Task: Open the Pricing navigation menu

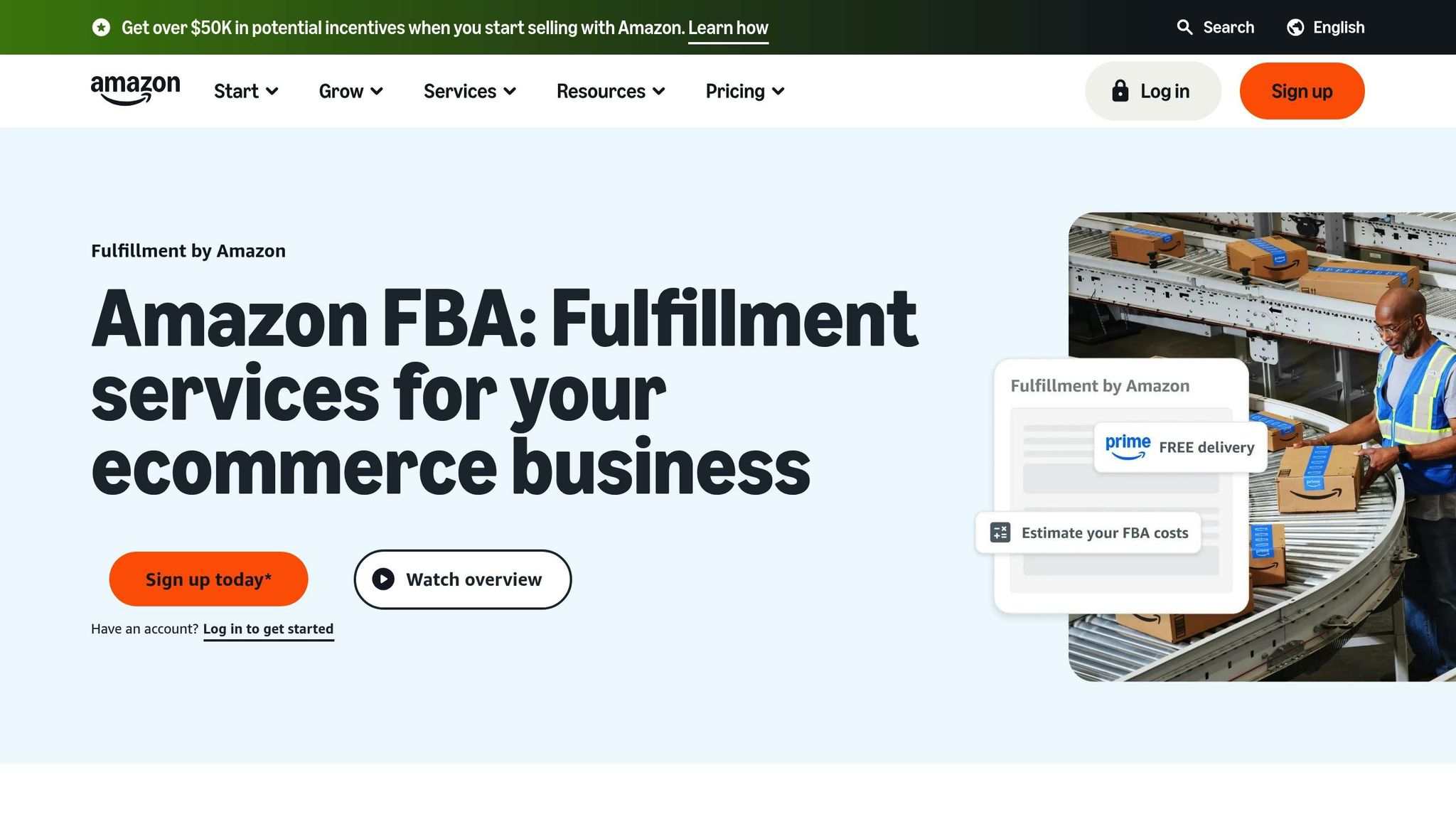Action: point(745,91)
